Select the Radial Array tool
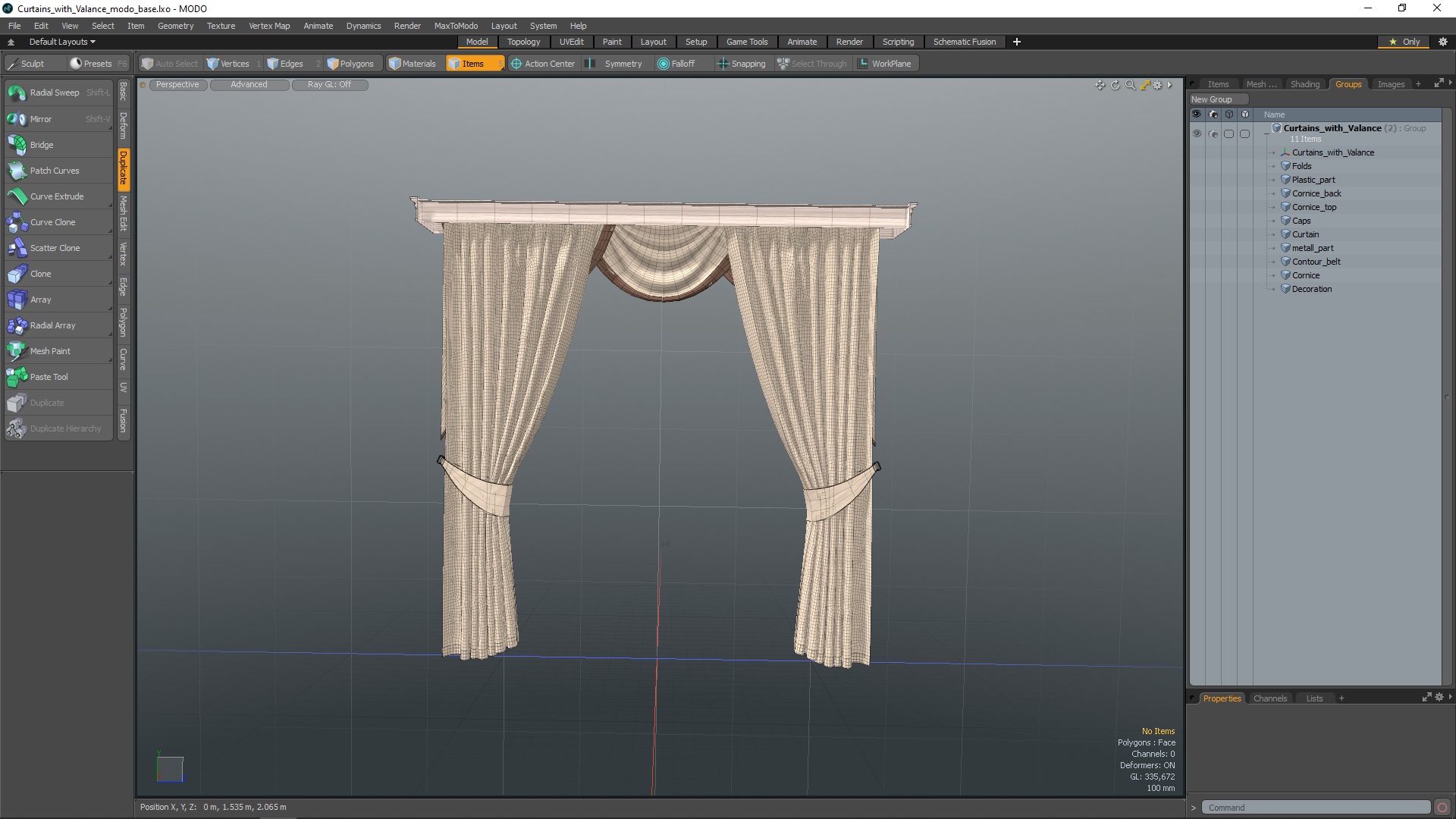This screenshot has height=819, width=1456. pos(52,325)
